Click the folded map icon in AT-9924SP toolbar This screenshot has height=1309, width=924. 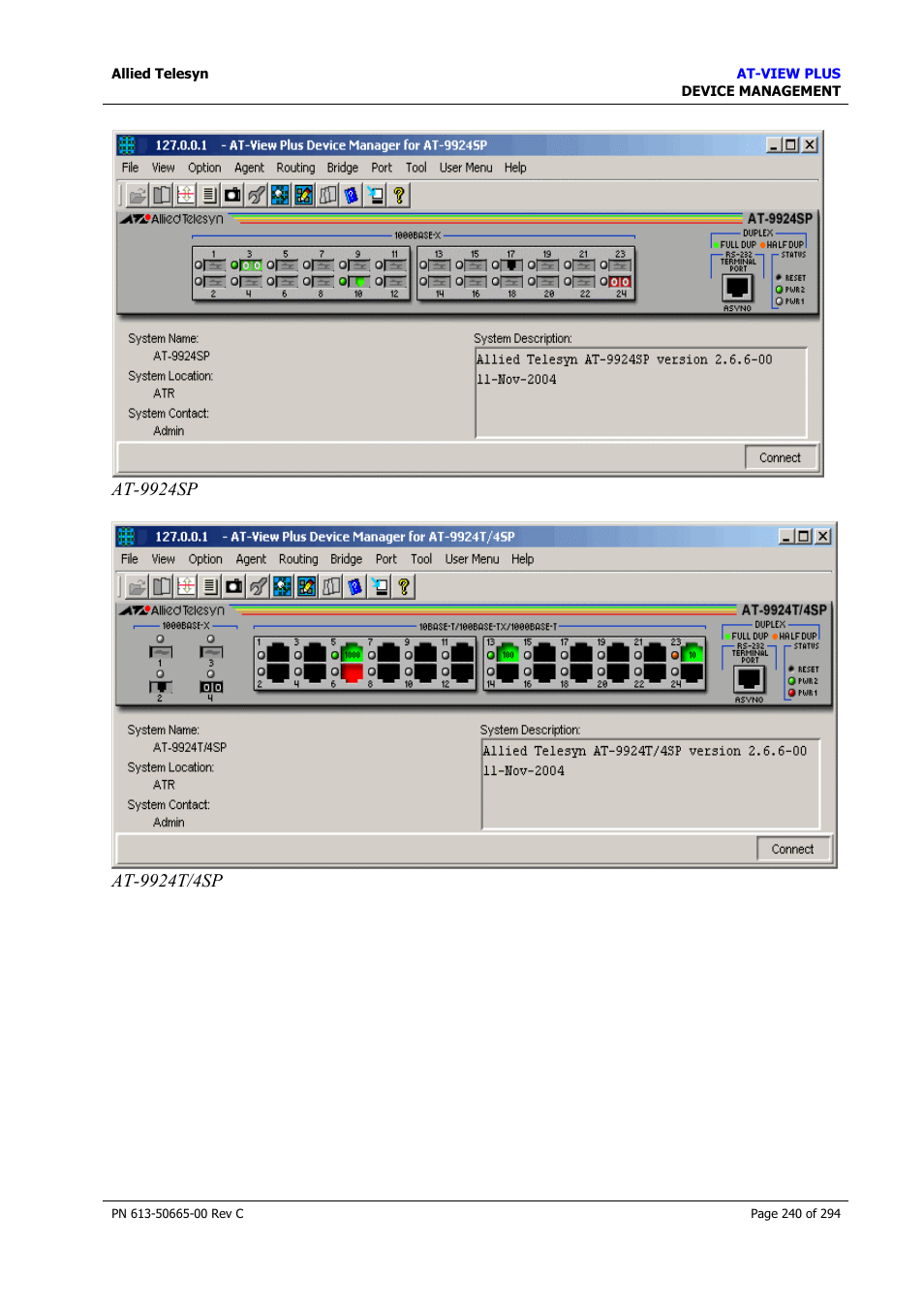click(328, 195)
